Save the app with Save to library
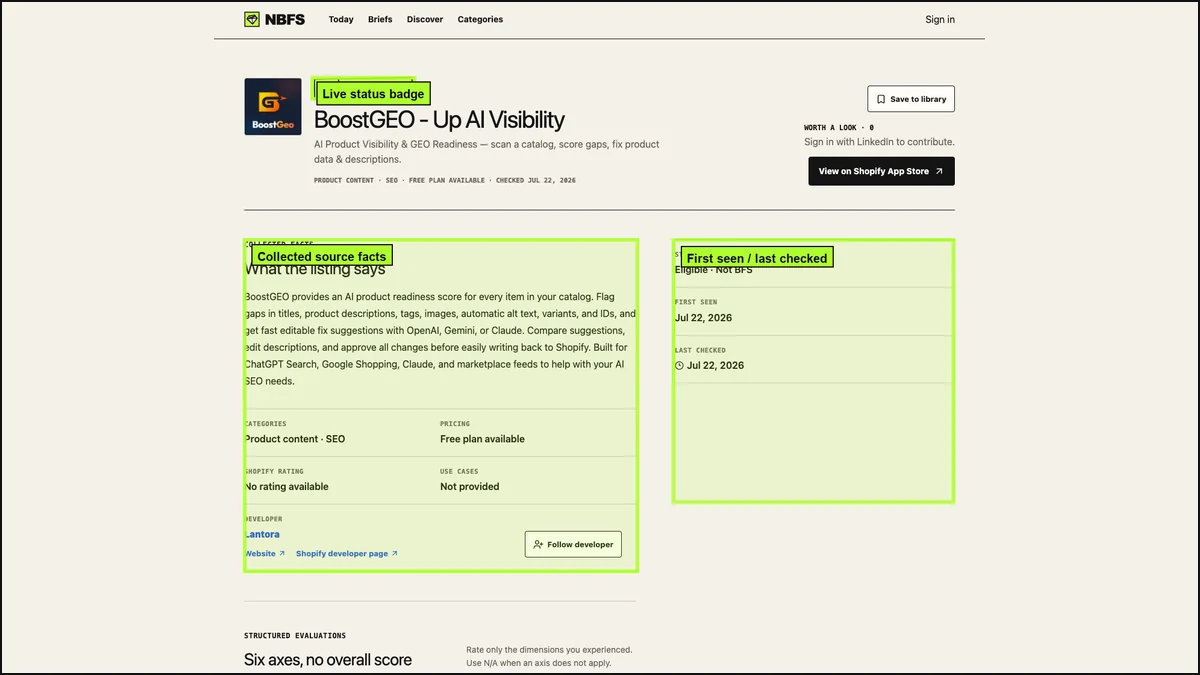 [x=911, y=99]
